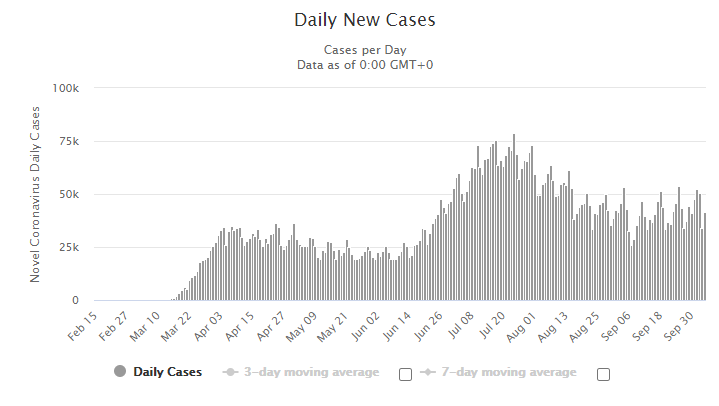This screenshot has width=719, height=406.
Task: Click the 100k y-axis label
Action: tap(66, 88)
